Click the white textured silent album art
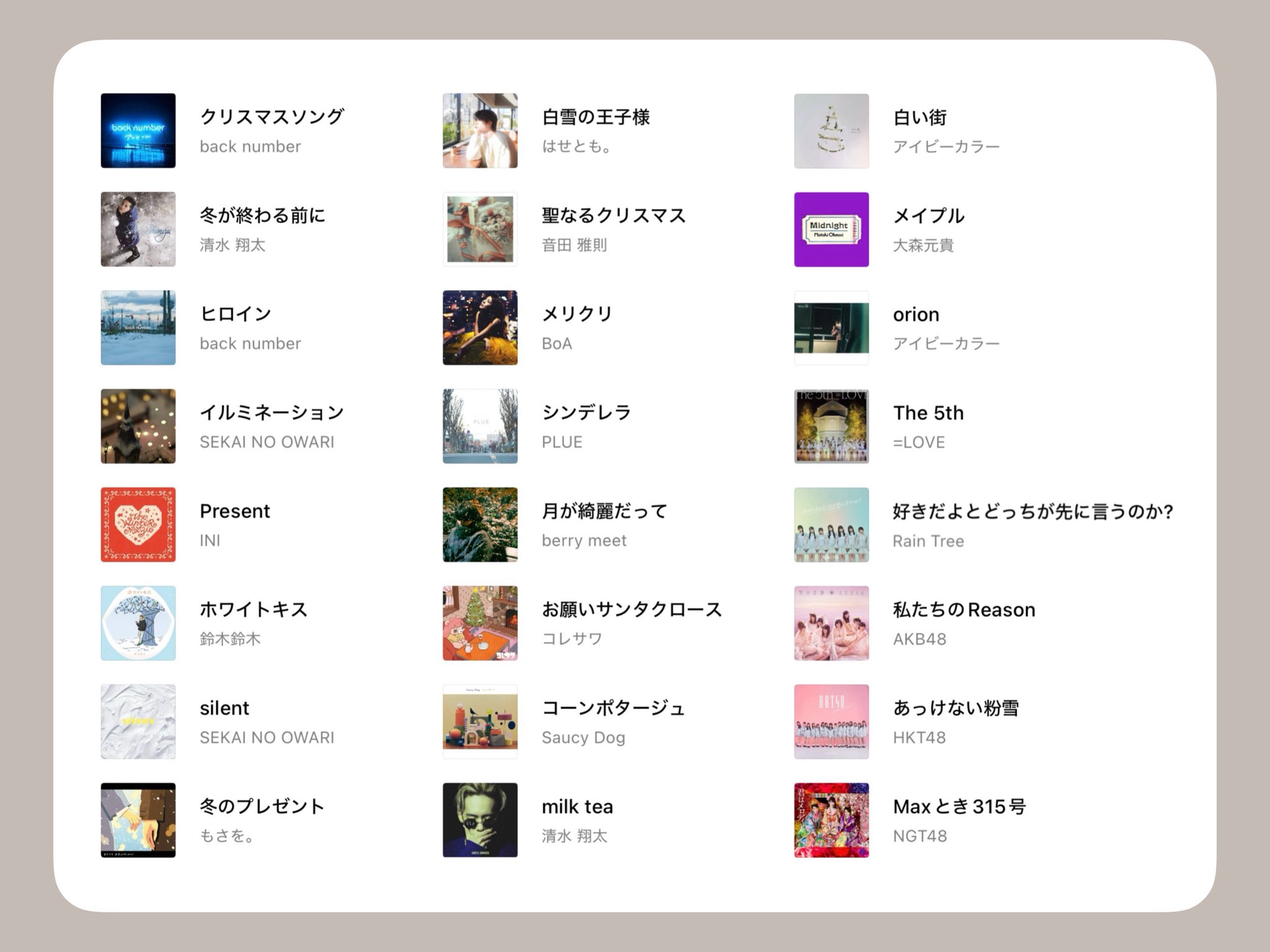The height and width of the screenshot is (952, 1270). 138,721
